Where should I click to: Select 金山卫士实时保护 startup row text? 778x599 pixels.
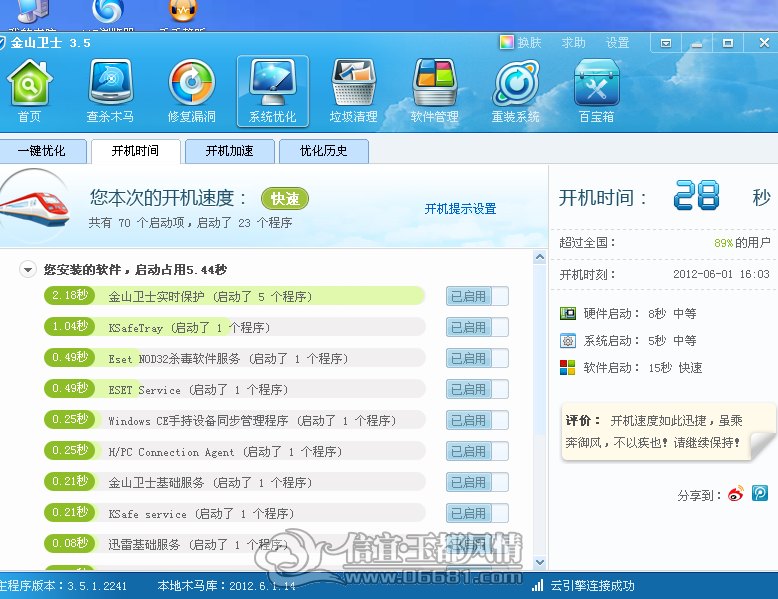(210, 297)
